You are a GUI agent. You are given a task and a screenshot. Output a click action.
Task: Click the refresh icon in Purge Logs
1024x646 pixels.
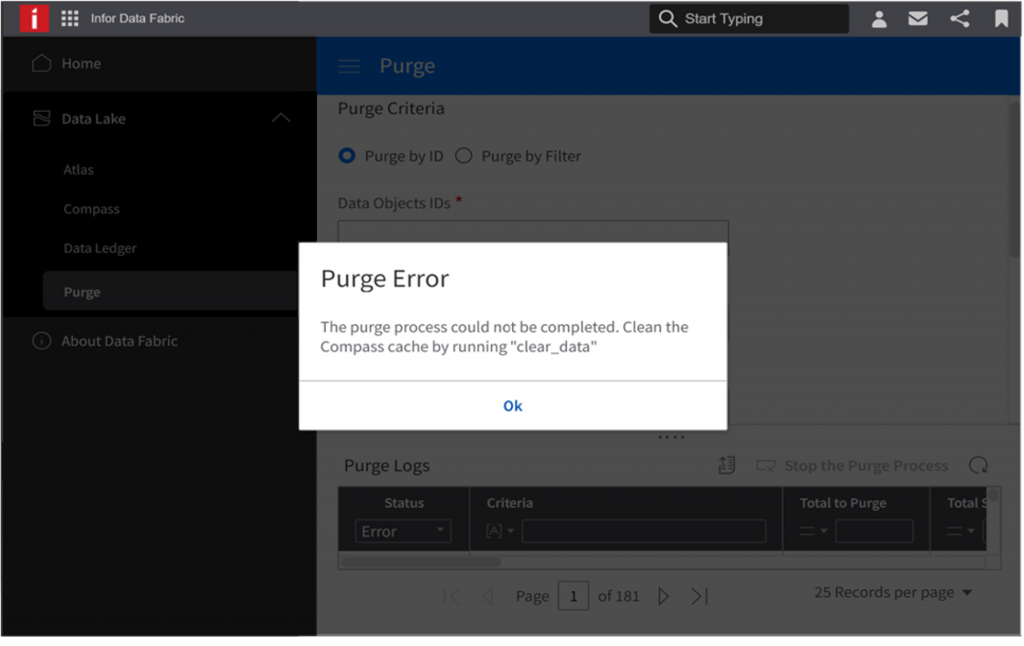tap(979, 465)
